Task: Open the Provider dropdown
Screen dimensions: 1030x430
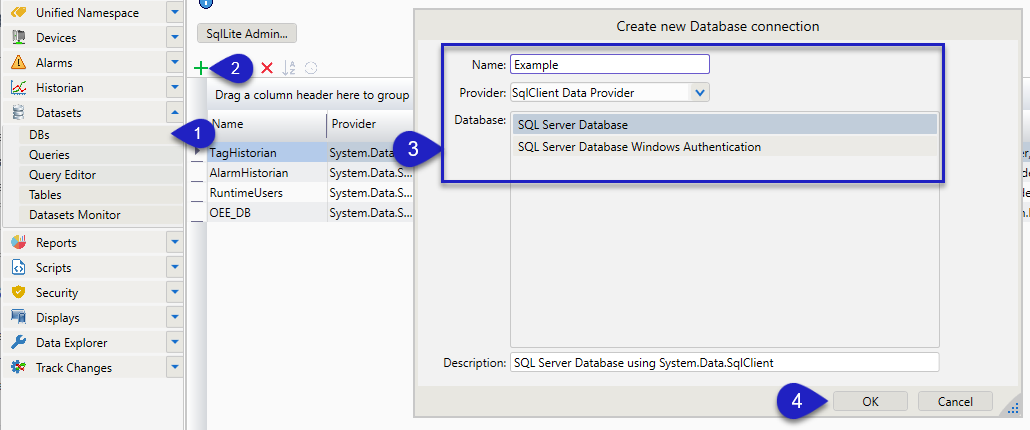Action: [700, 93]
